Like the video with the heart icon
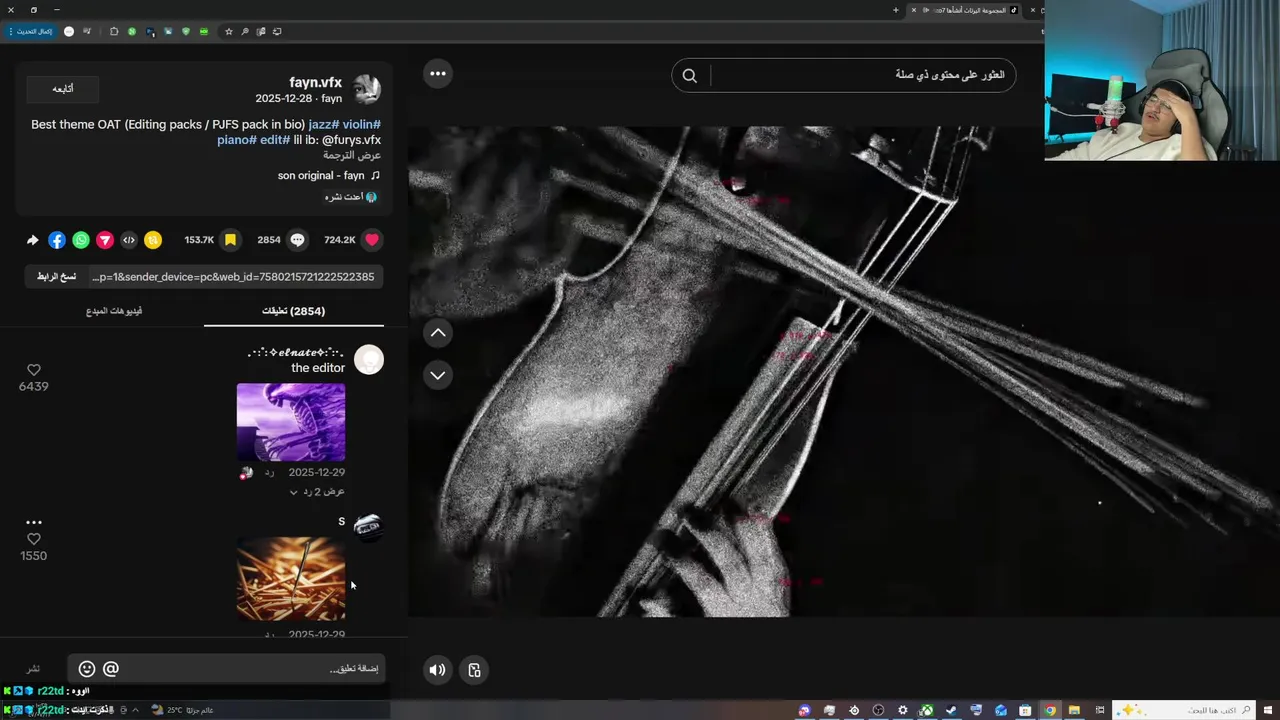The height and width of the screenshot is (720, 1280). (x=372, y=240)
